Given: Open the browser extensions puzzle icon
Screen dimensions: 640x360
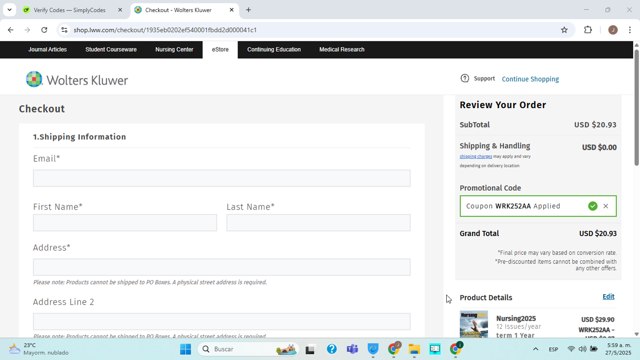Looking at the screenshot, I should coord(588,30).
